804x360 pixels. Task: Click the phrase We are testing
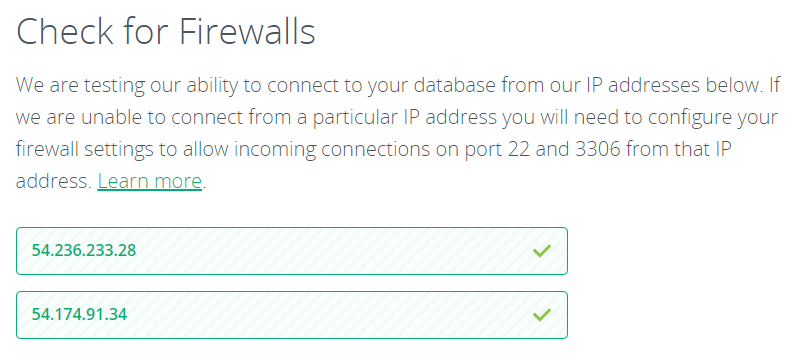point(75,86)
